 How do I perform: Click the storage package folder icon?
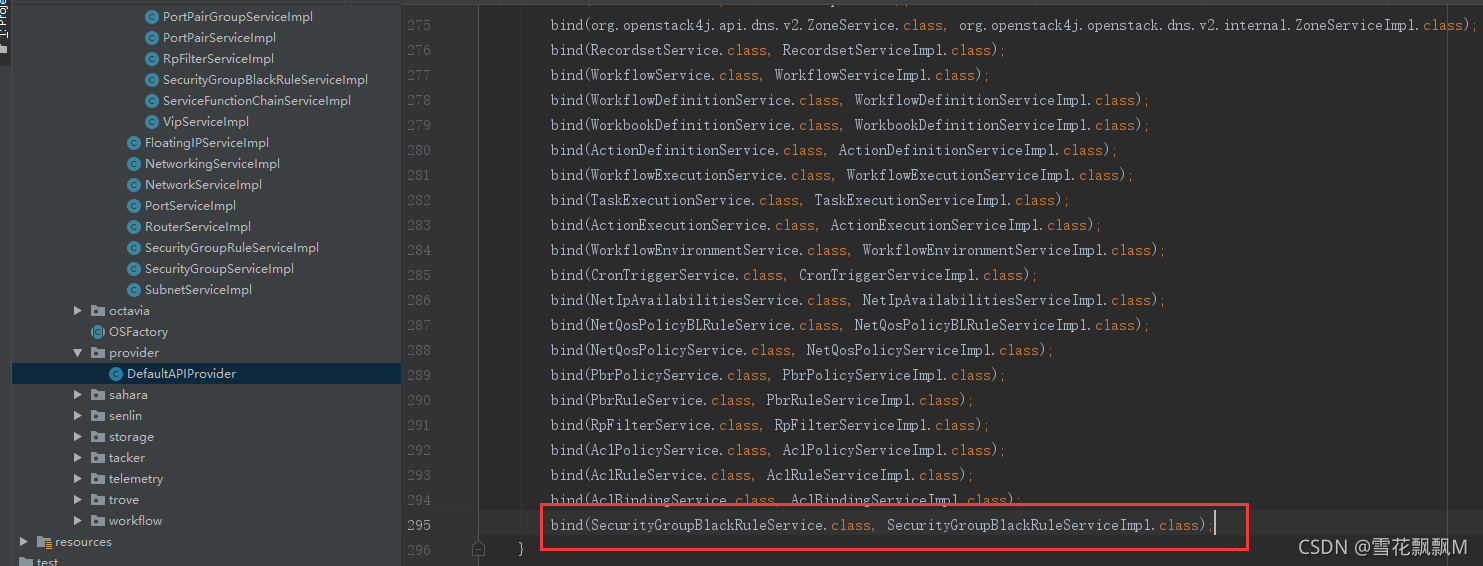(x=98, y=437)
